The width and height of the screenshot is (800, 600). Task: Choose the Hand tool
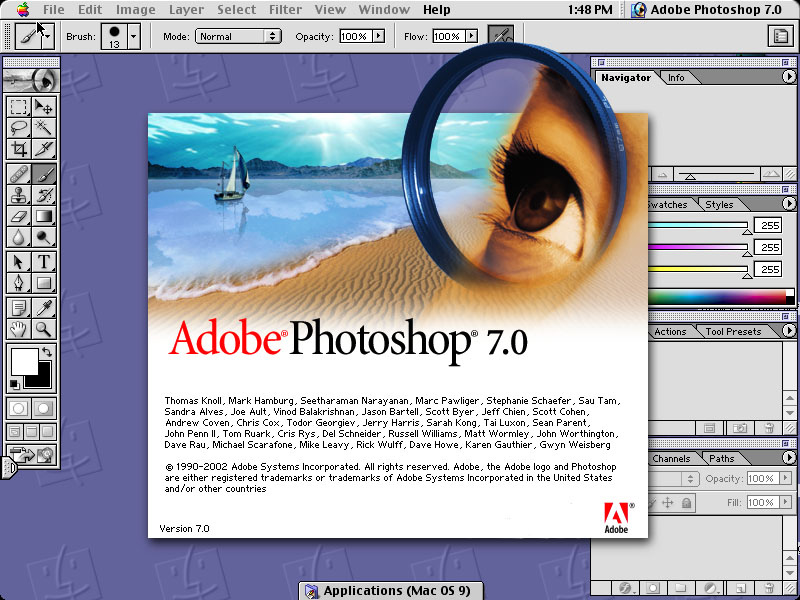(18, 328)
